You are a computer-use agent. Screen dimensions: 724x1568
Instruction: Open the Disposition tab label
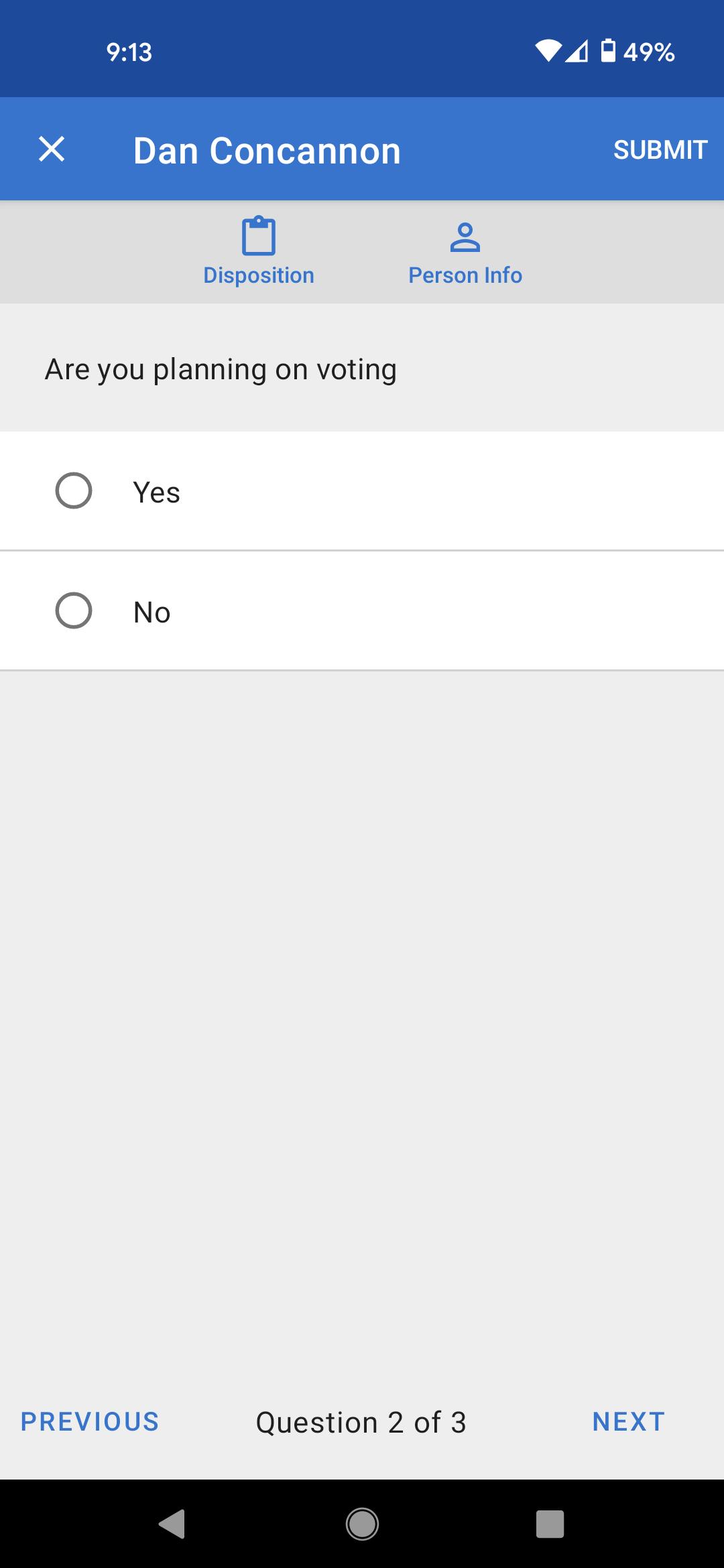(259, 275)
